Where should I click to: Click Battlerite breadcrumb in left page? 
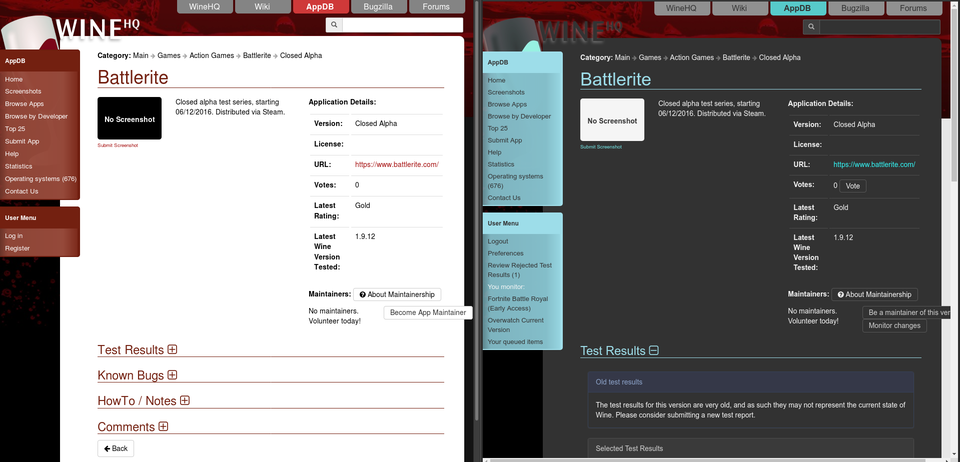coord(257,56)
